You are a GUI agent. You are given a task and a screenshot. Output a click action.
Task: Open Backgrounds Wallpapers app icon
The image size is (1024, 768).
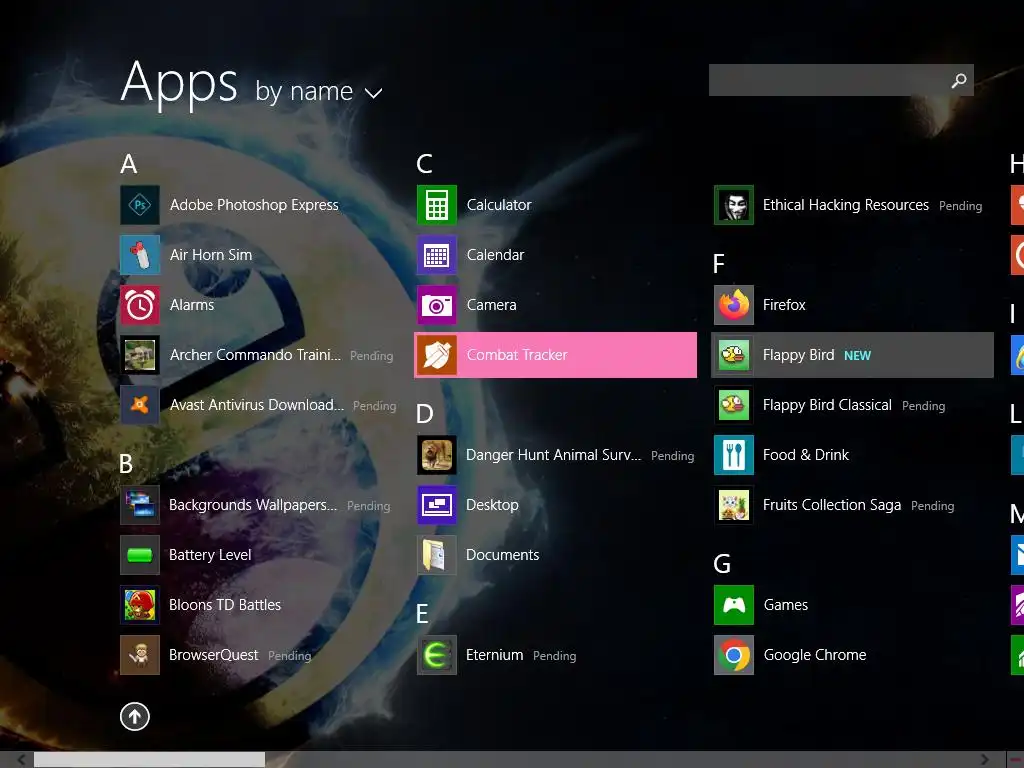(140, 505)
